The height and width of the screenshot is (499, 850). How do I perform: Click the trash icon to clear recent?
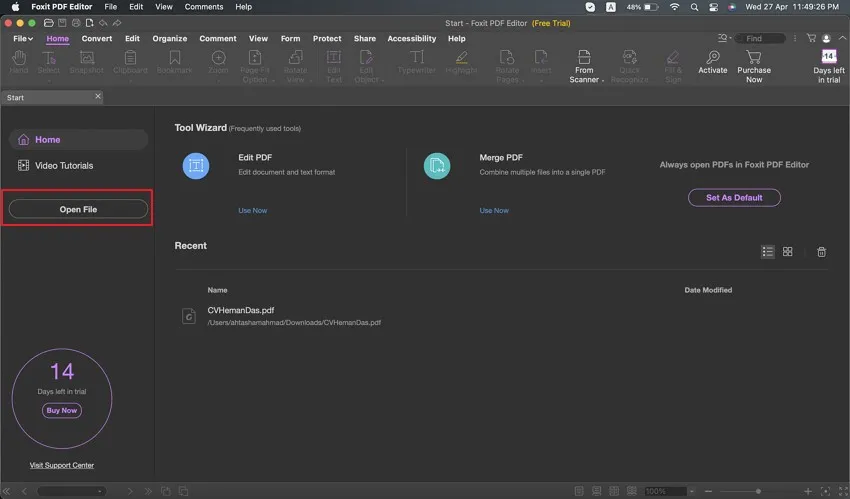(822, 252)
